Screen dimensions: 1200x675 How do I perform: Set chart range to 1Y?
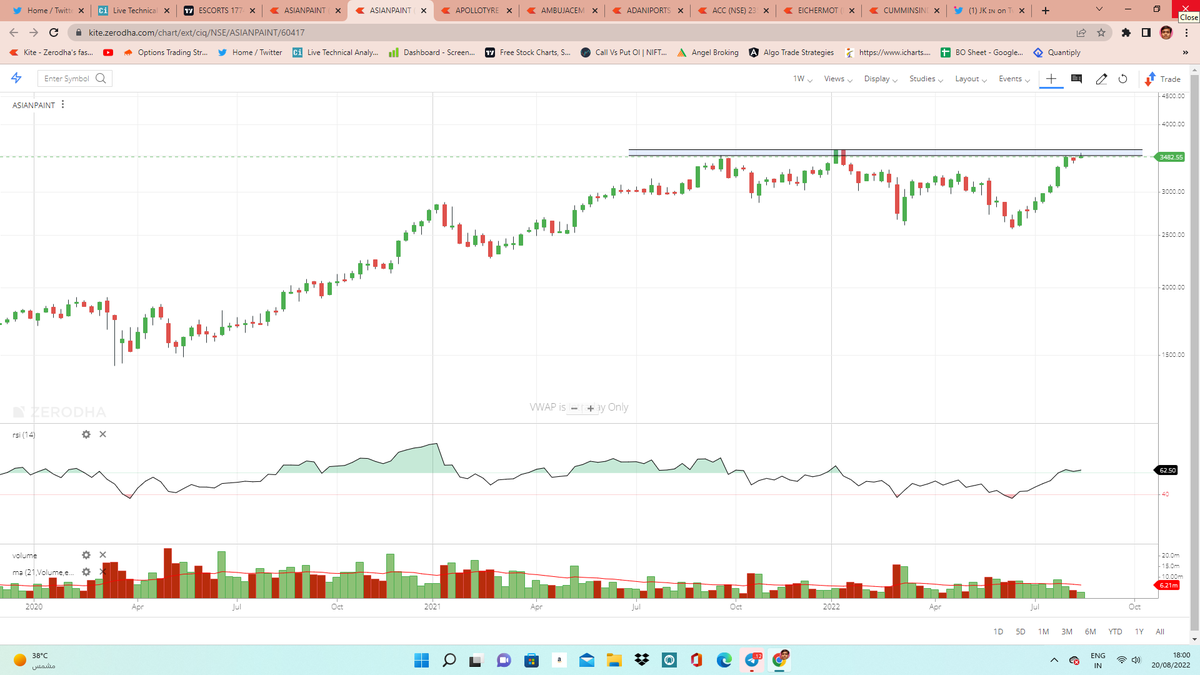(1139, 631)
